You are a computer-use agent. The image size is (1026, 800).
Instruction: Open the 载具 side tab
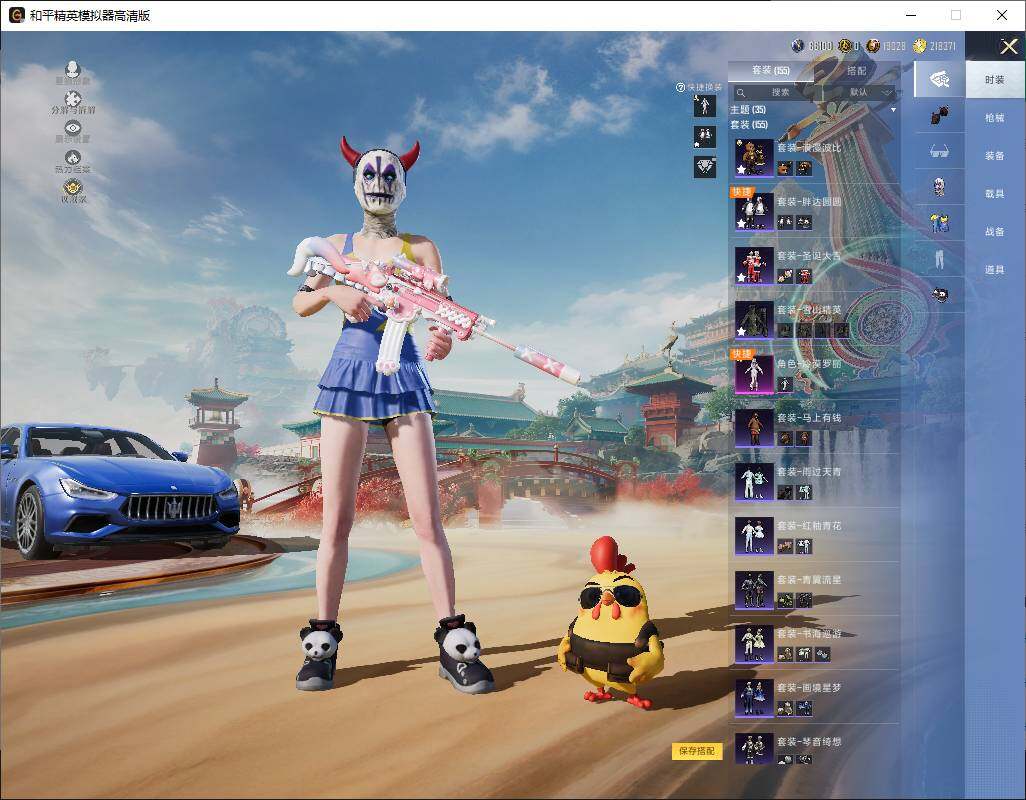(x=995, y=194)
